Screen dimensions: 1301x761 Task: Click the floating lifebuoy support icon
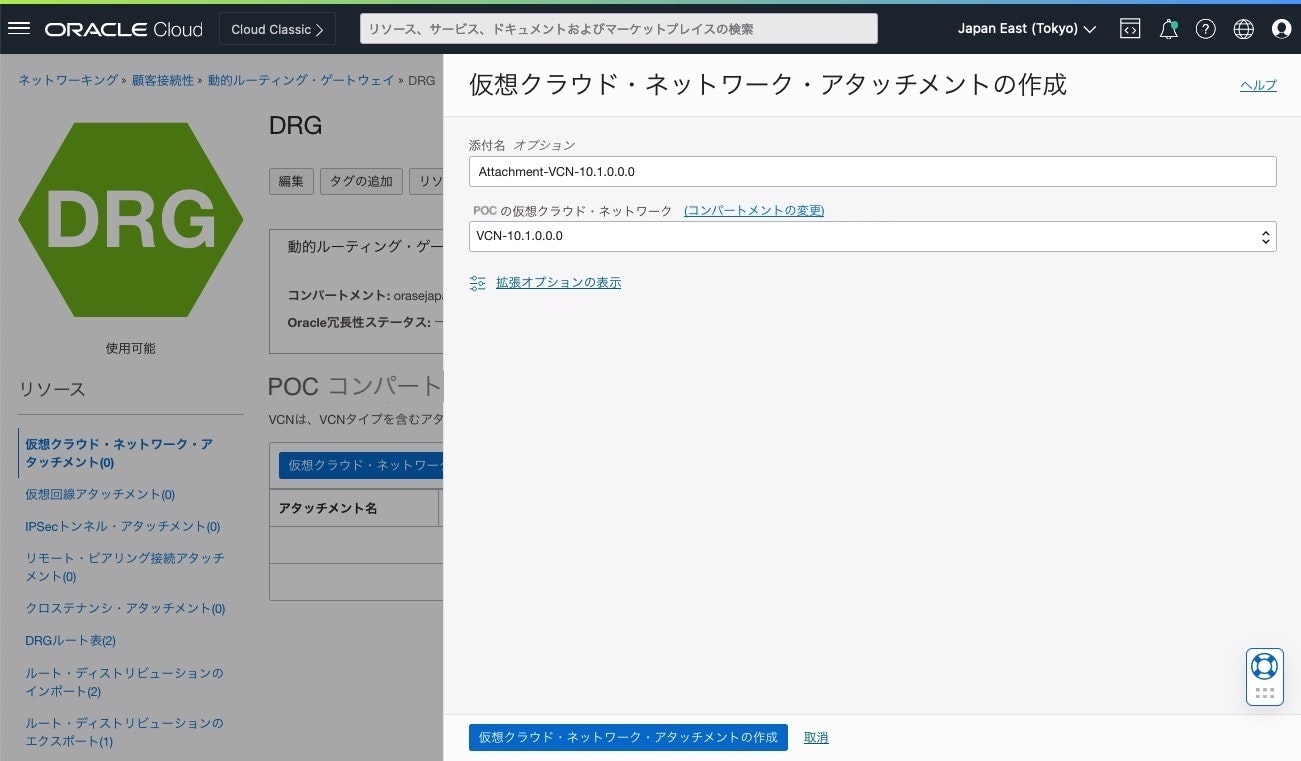coord(1264,666)
